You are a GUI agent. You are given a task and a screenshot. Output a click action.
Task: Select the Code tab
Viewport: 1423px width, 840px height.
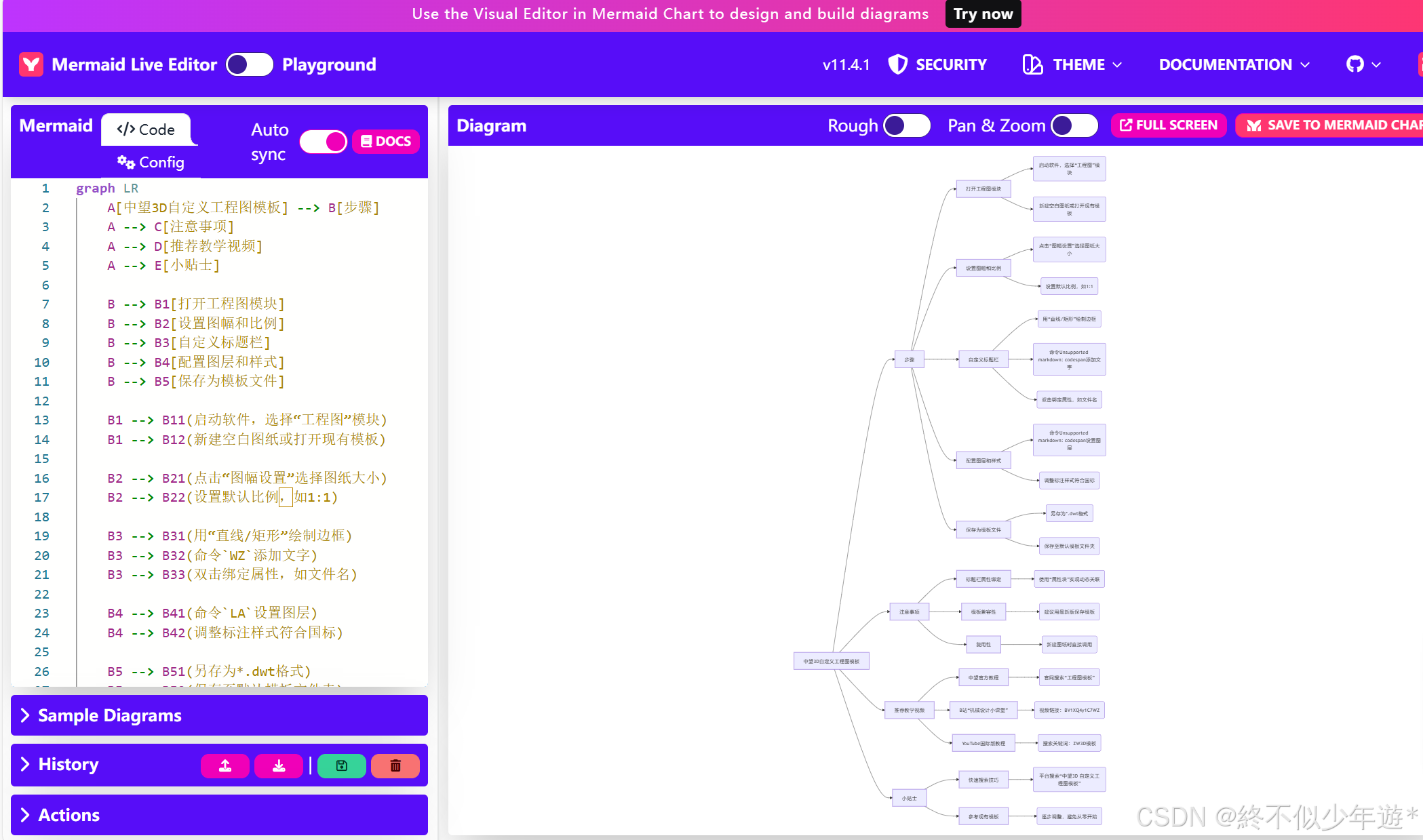tap(146, 129)
